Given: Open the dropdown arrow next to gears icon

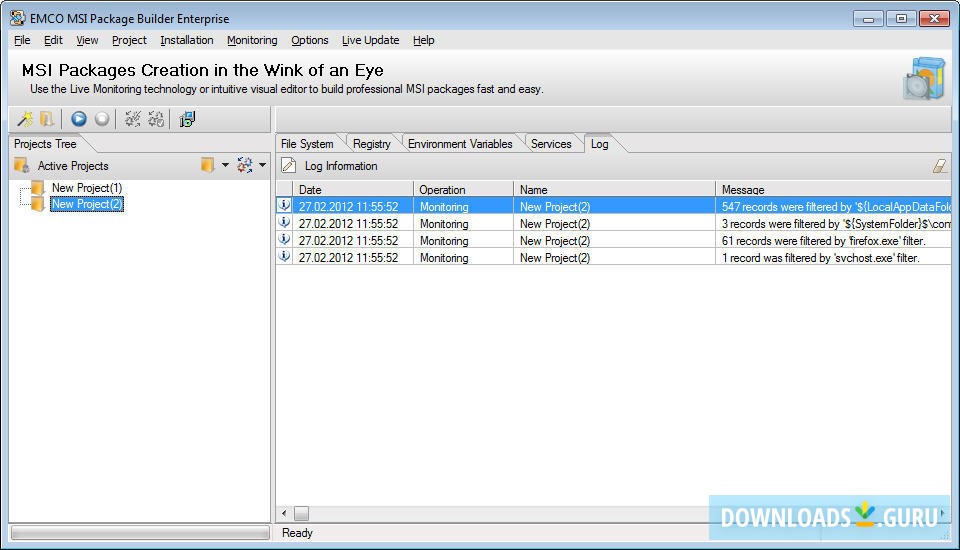Looking at the screenshot, I should (x=262, y=165).
